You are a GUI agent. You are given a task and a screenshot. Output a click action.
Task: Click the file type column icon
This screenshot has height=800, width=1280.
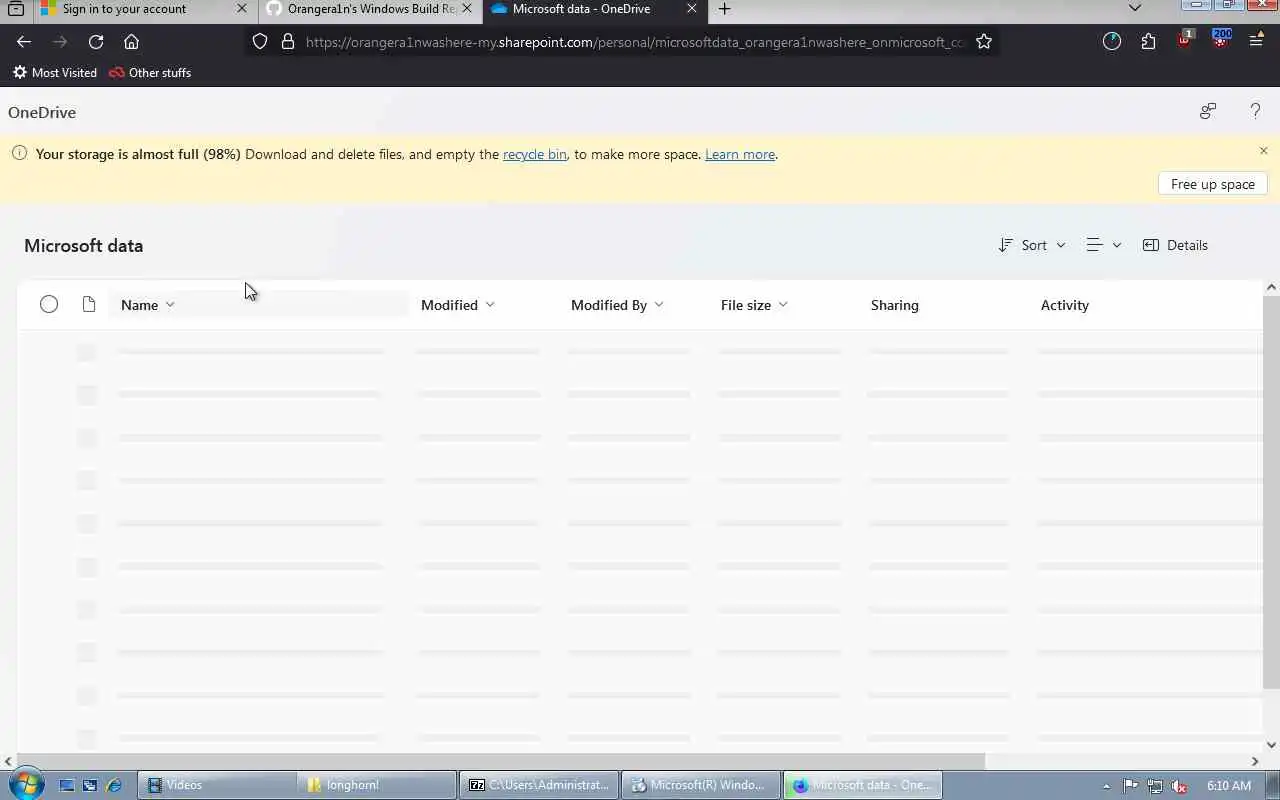pyautogui.click(x=89, y=304)
